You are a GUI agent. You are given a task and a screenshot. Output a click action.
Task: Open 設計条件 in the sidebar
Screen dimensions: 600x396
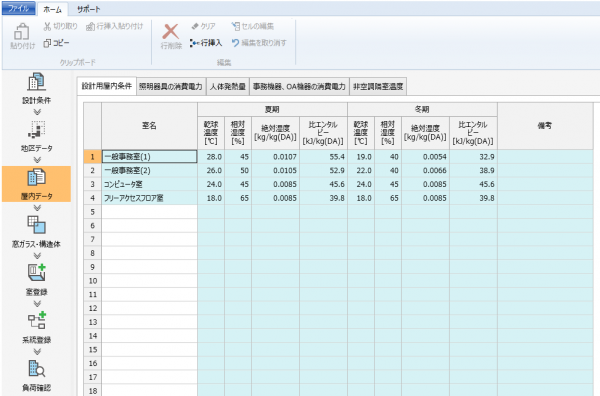pyautogui.click(x=36, y=88)
